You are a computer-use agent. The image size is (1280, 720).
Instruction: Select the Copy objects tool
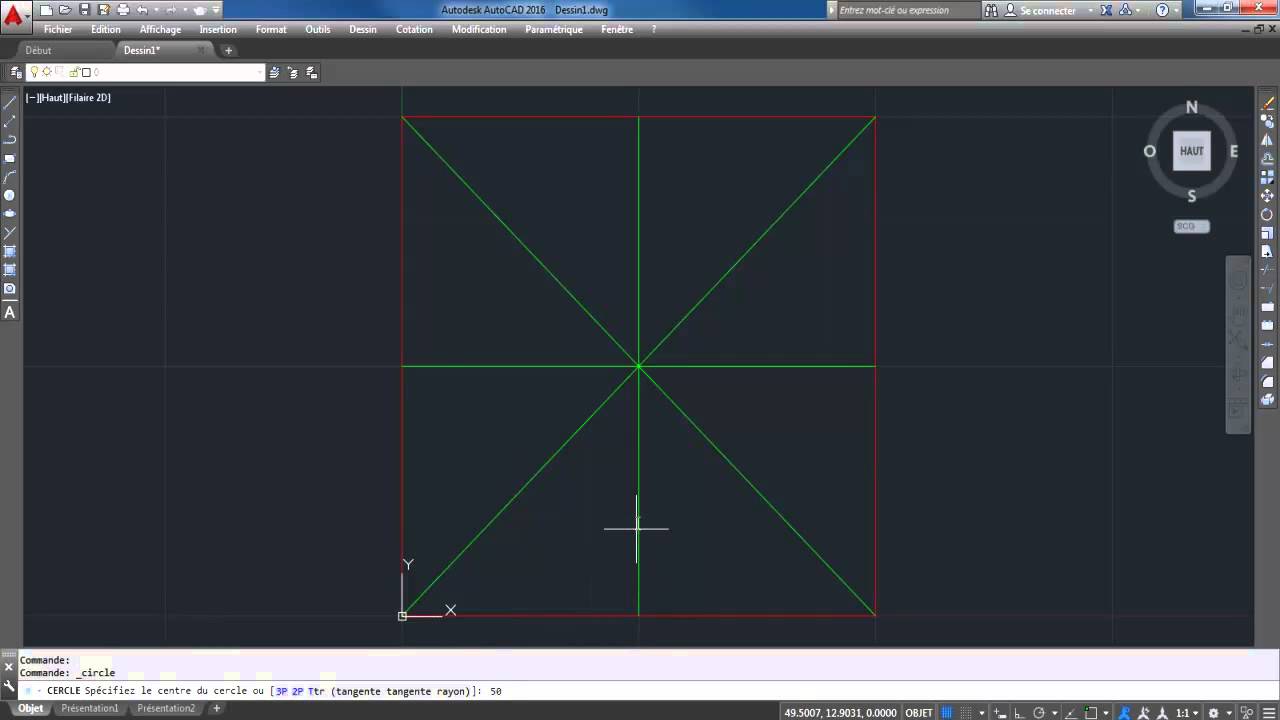[x=1267, y=121]
